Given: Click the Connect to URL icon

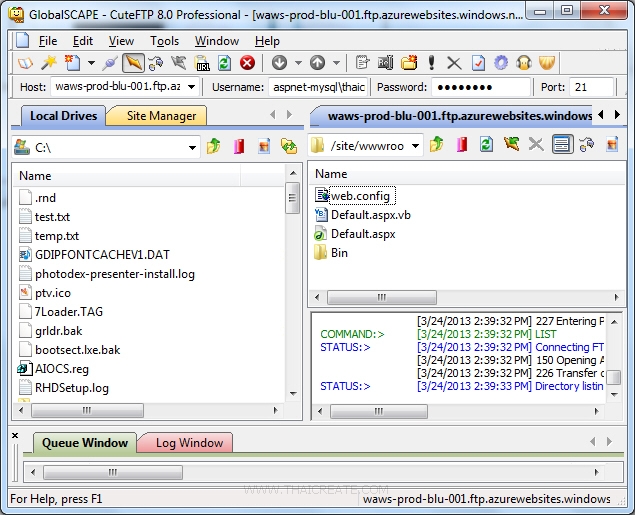Looking at the screenshot, I should point(202,63).
